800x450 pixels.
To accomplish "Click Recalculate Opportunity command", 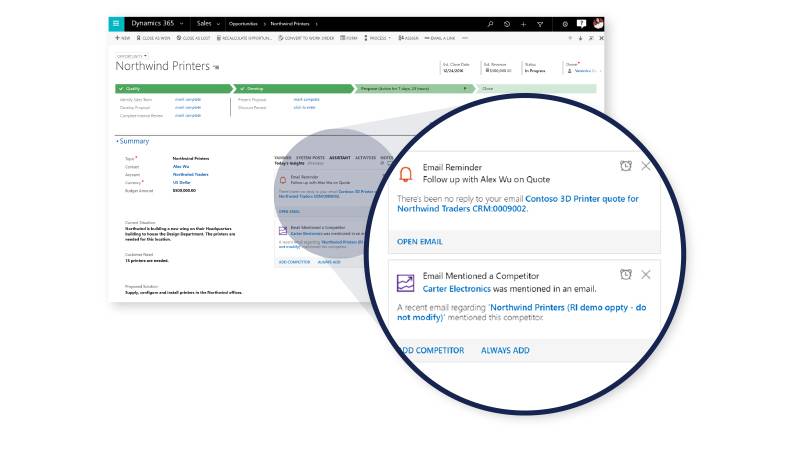I will 244,38.
